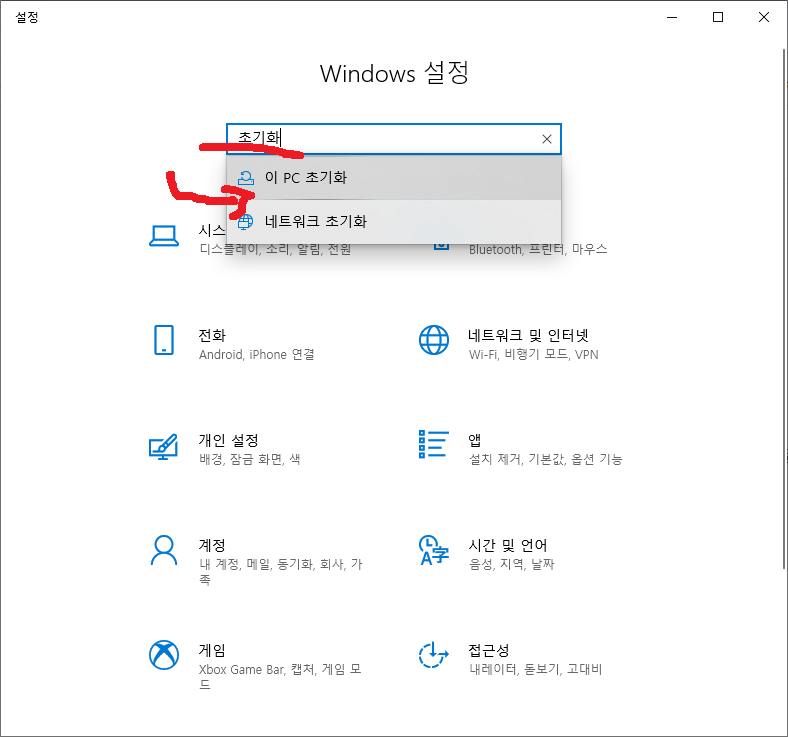
Task: Open 게임 settings category
Action: click(x=212, y=650)
